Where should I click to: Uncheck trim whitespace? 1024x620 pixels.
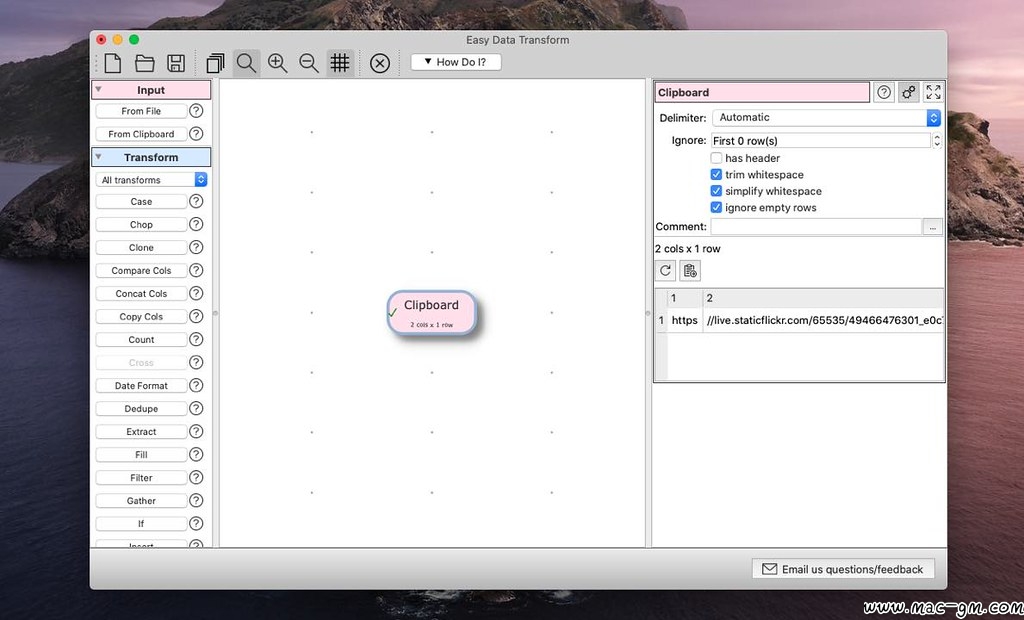pyautogui.click(x=716, y=174)
